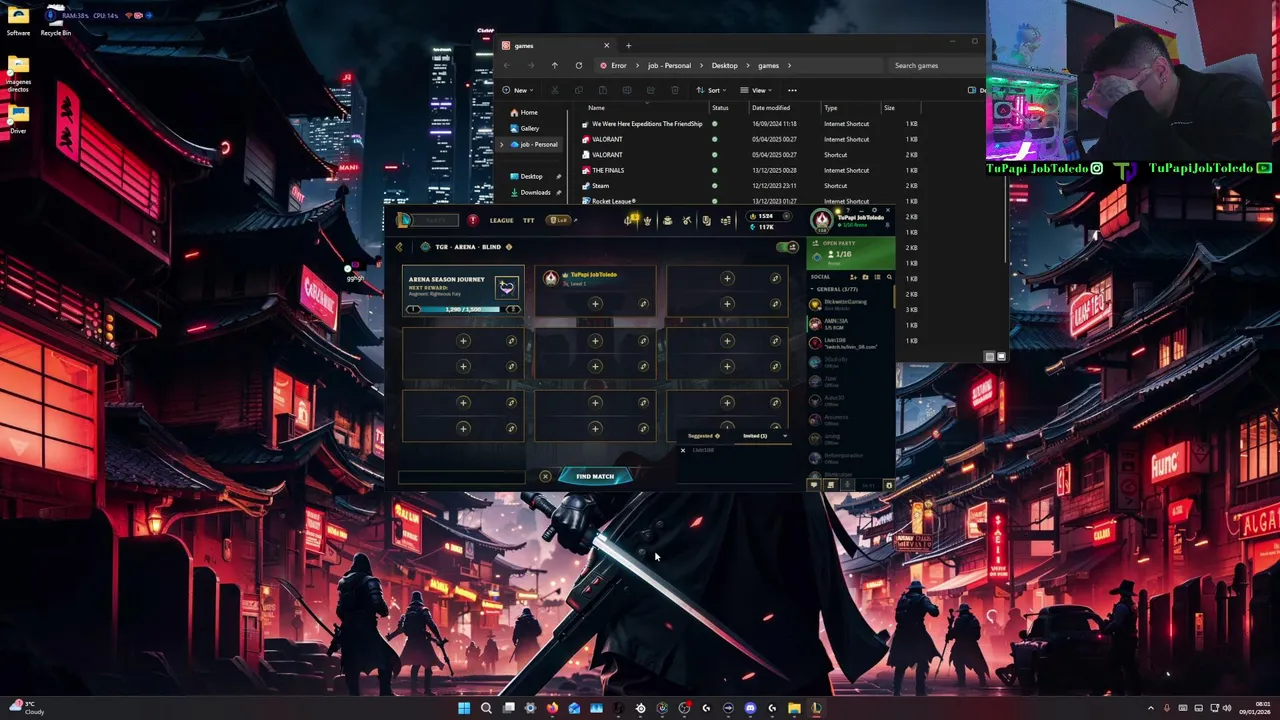The image size is (1280, 720).
Task: Select the Invited (1) tab
Action: [x=755, y=436]
